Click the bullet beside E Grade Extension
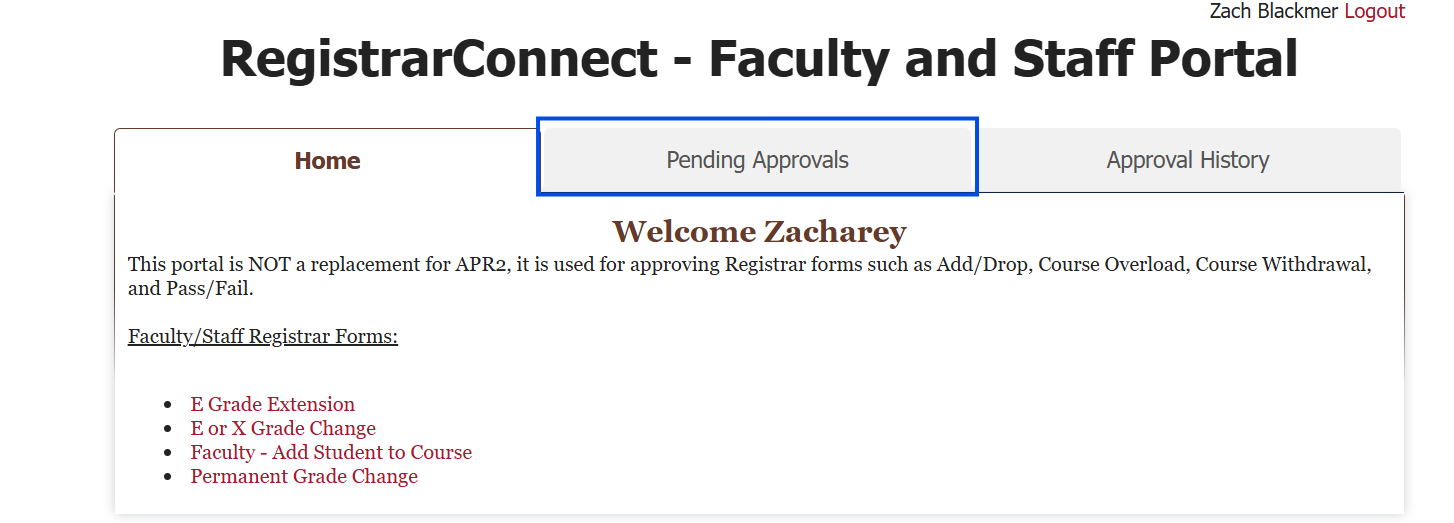1454x523 pixels. [168, 406]
